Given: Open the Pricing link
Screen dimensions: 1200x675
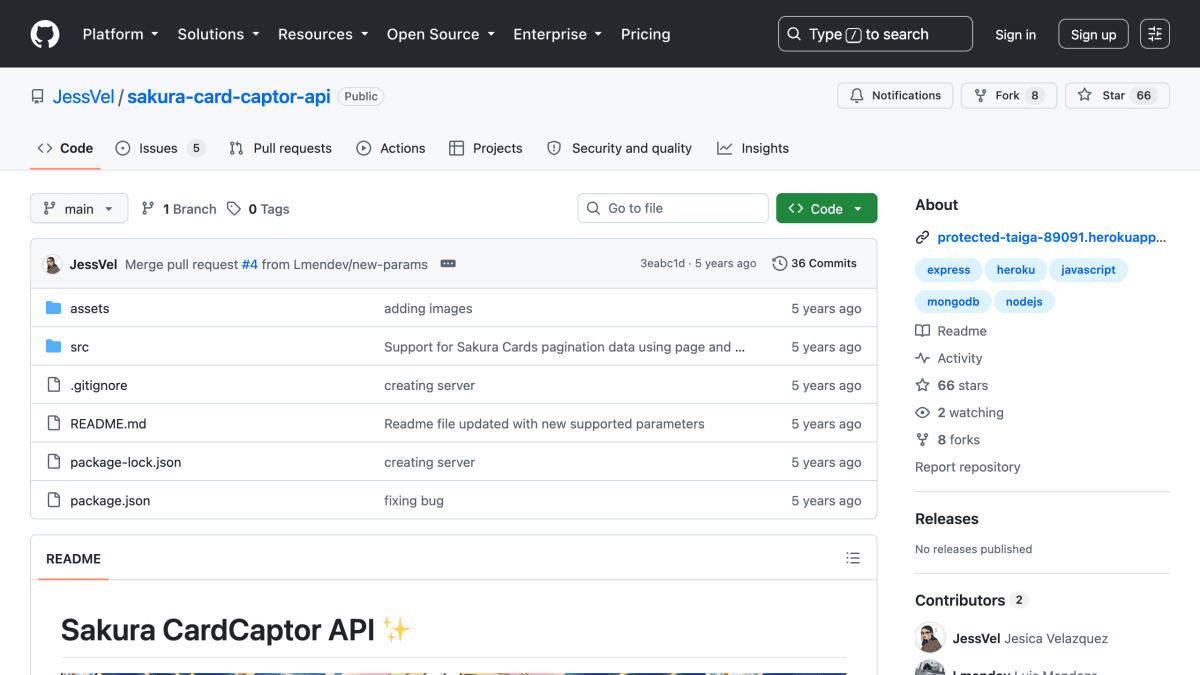Looking at the screenshot, I should [x=645, y=34].
